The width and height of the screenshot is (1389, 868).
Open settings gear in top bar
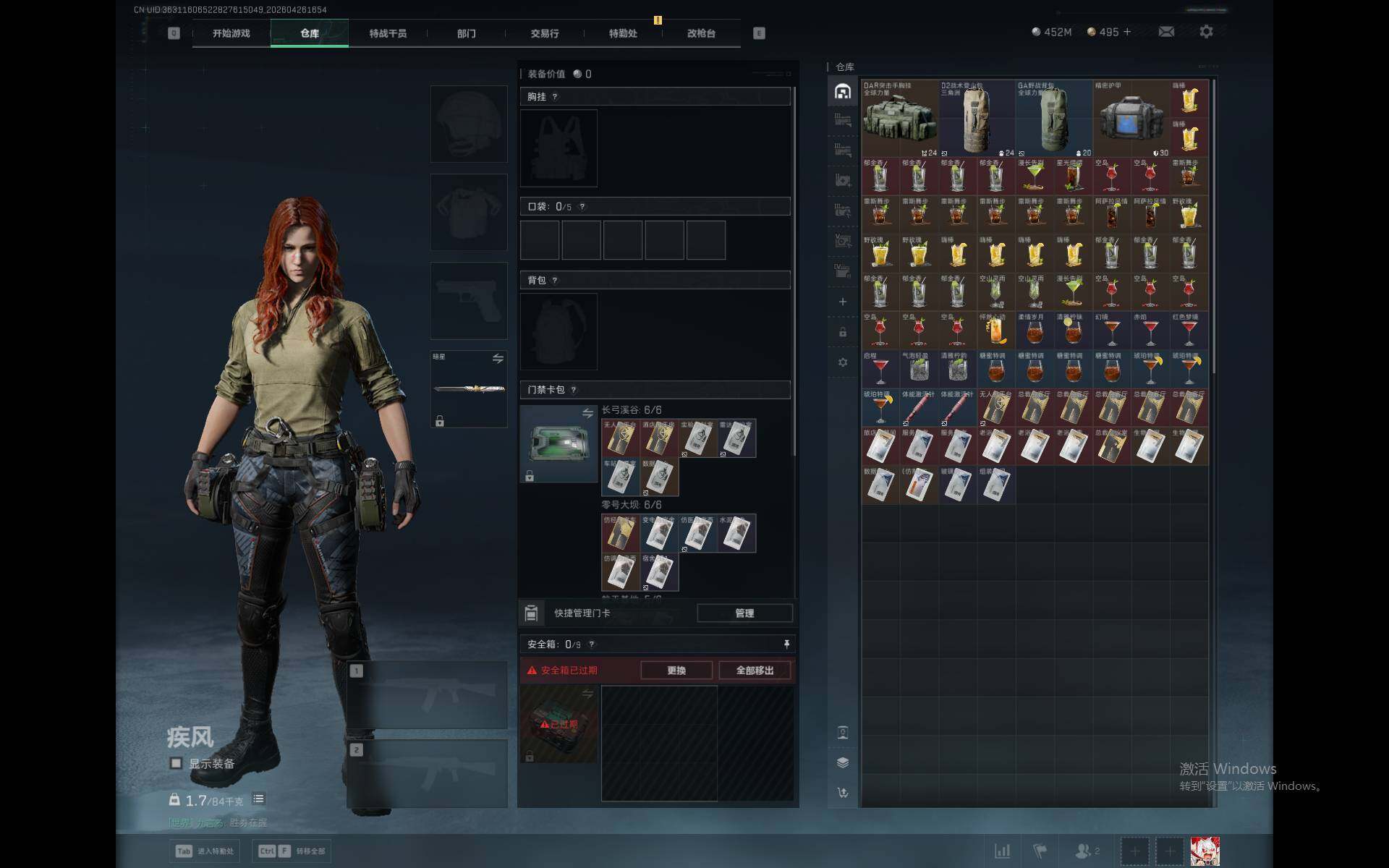(1206, 32)
